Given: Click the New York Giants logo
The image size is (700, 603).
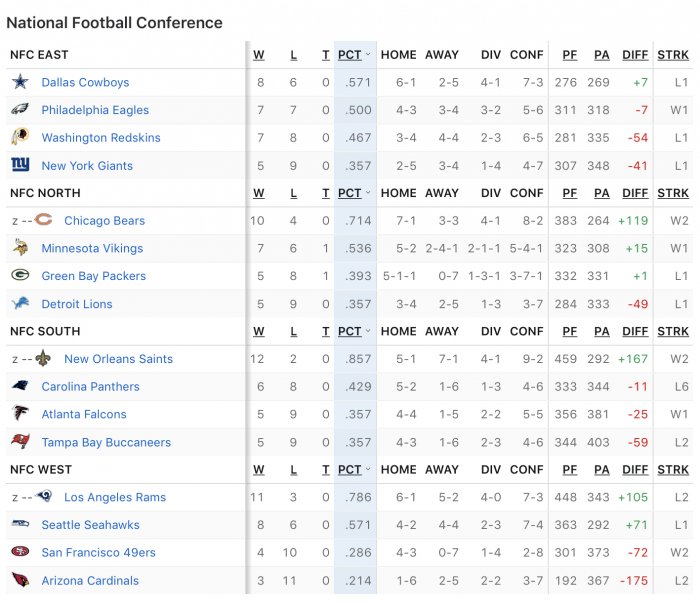Looking at the screenshot, I should 20,164.
